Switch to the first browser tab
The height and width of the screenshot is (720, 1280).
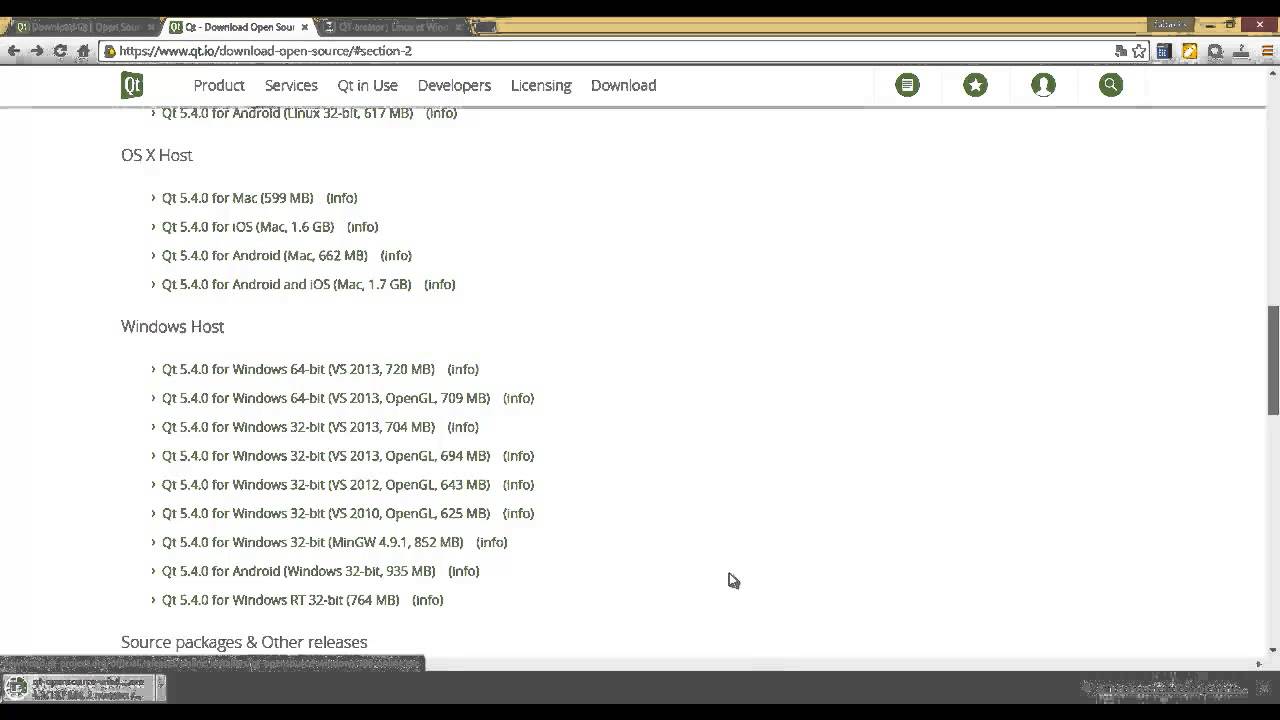tap(85, 27)
